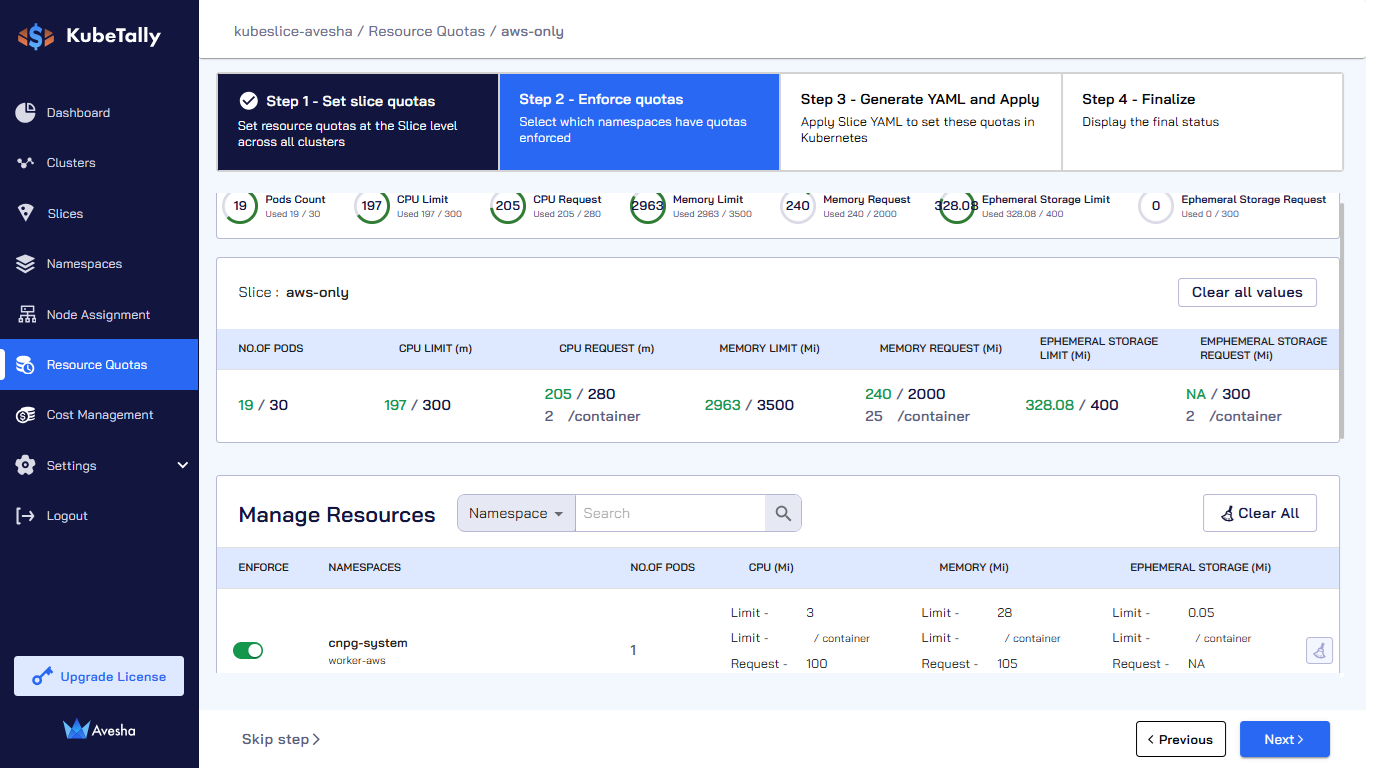
Task: Click the KubeTally logo
Action: (x=89, y=37)
